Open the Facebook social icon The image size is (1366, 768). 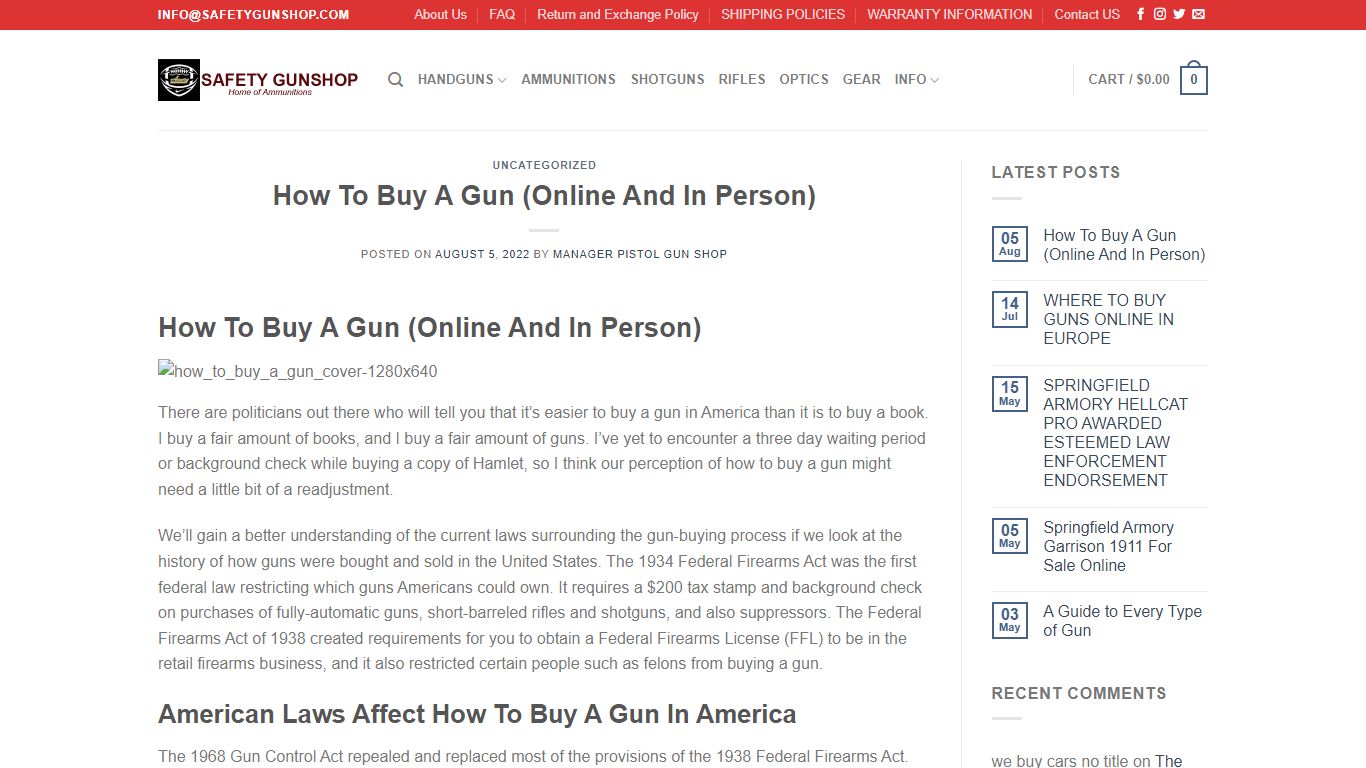coord(1141,14)
